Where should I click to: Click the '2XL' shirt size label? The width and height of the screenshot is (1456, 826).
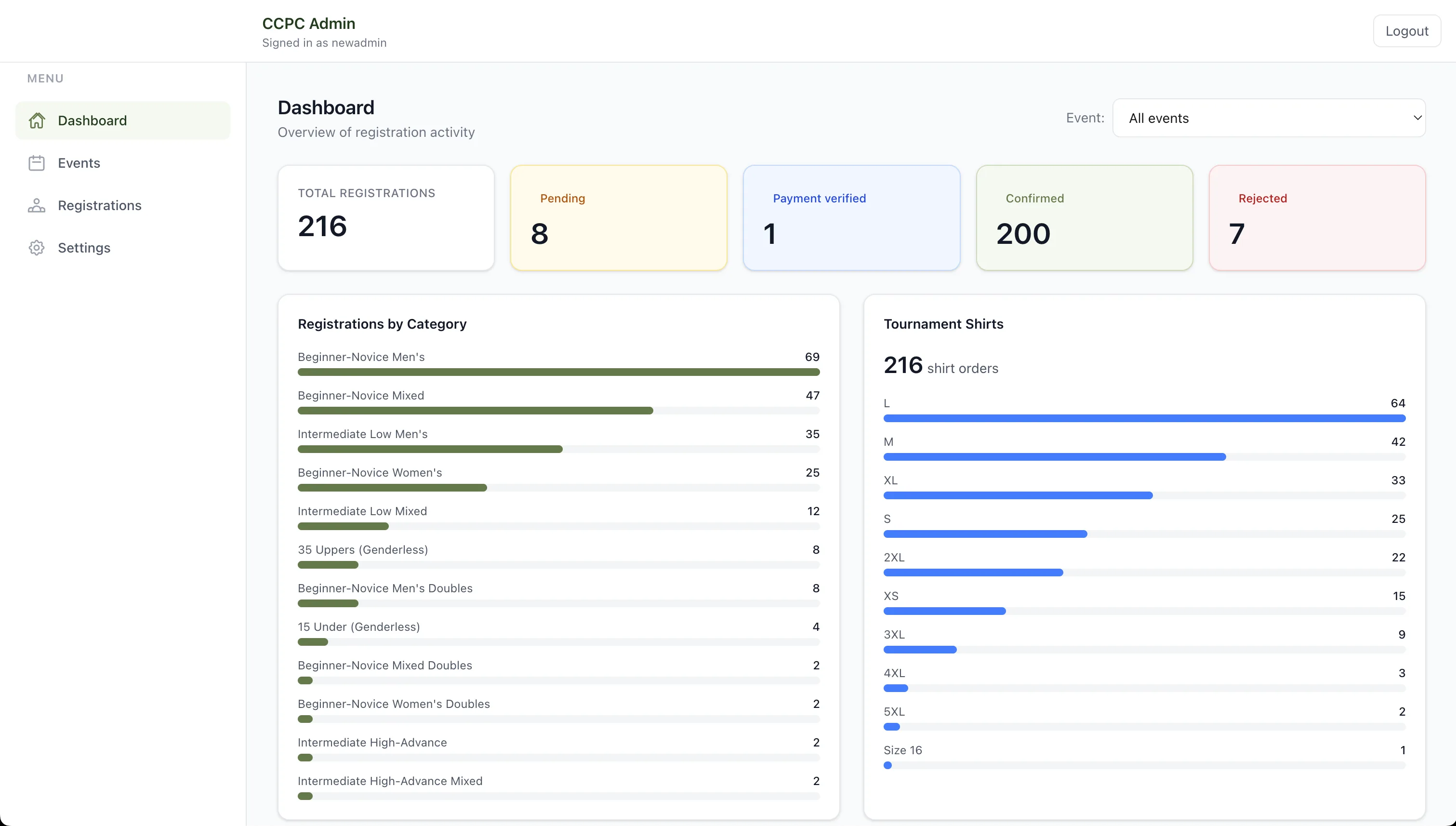[x=894, y=558]
